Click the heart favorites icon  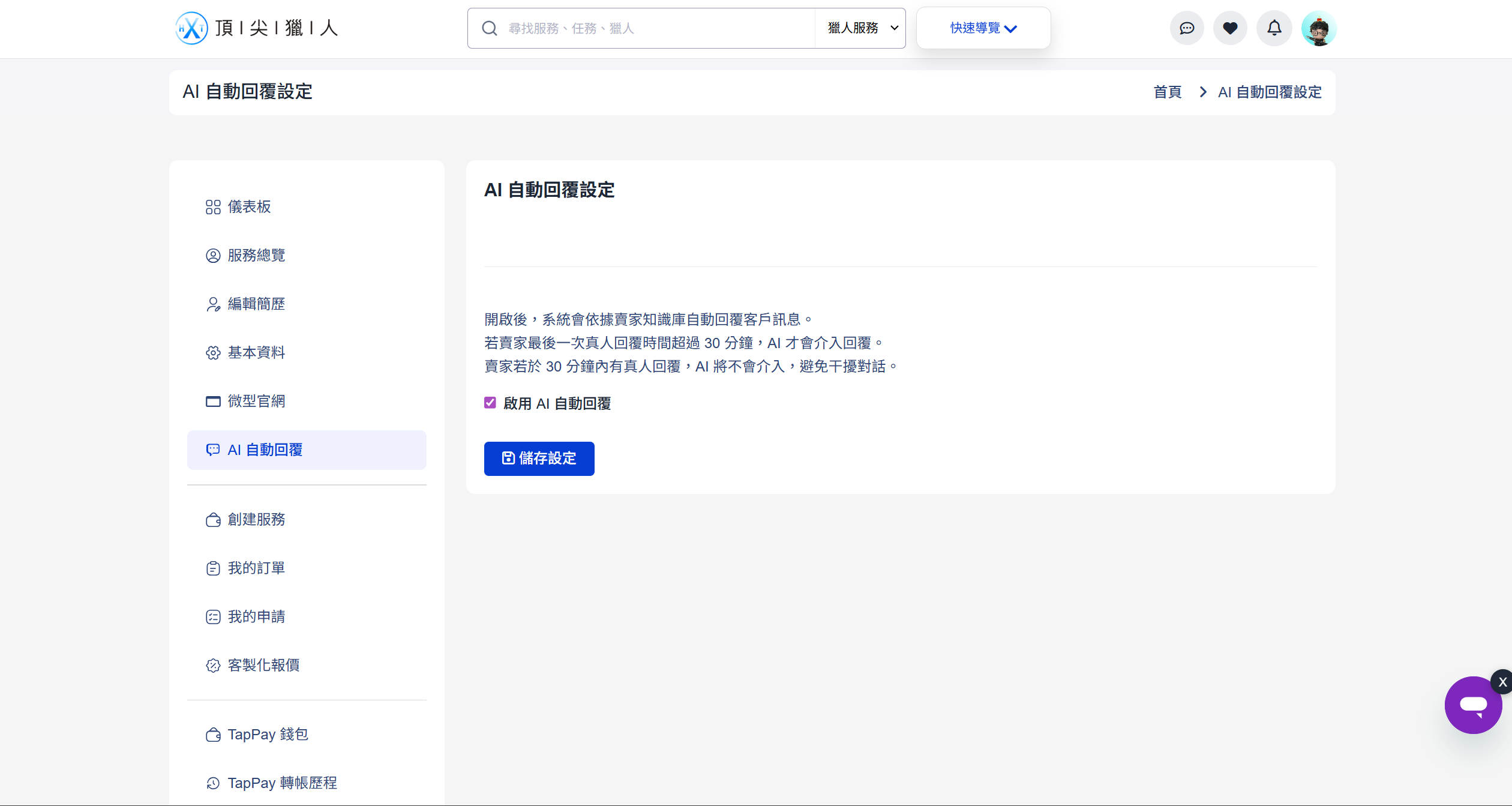point(1230,28)
